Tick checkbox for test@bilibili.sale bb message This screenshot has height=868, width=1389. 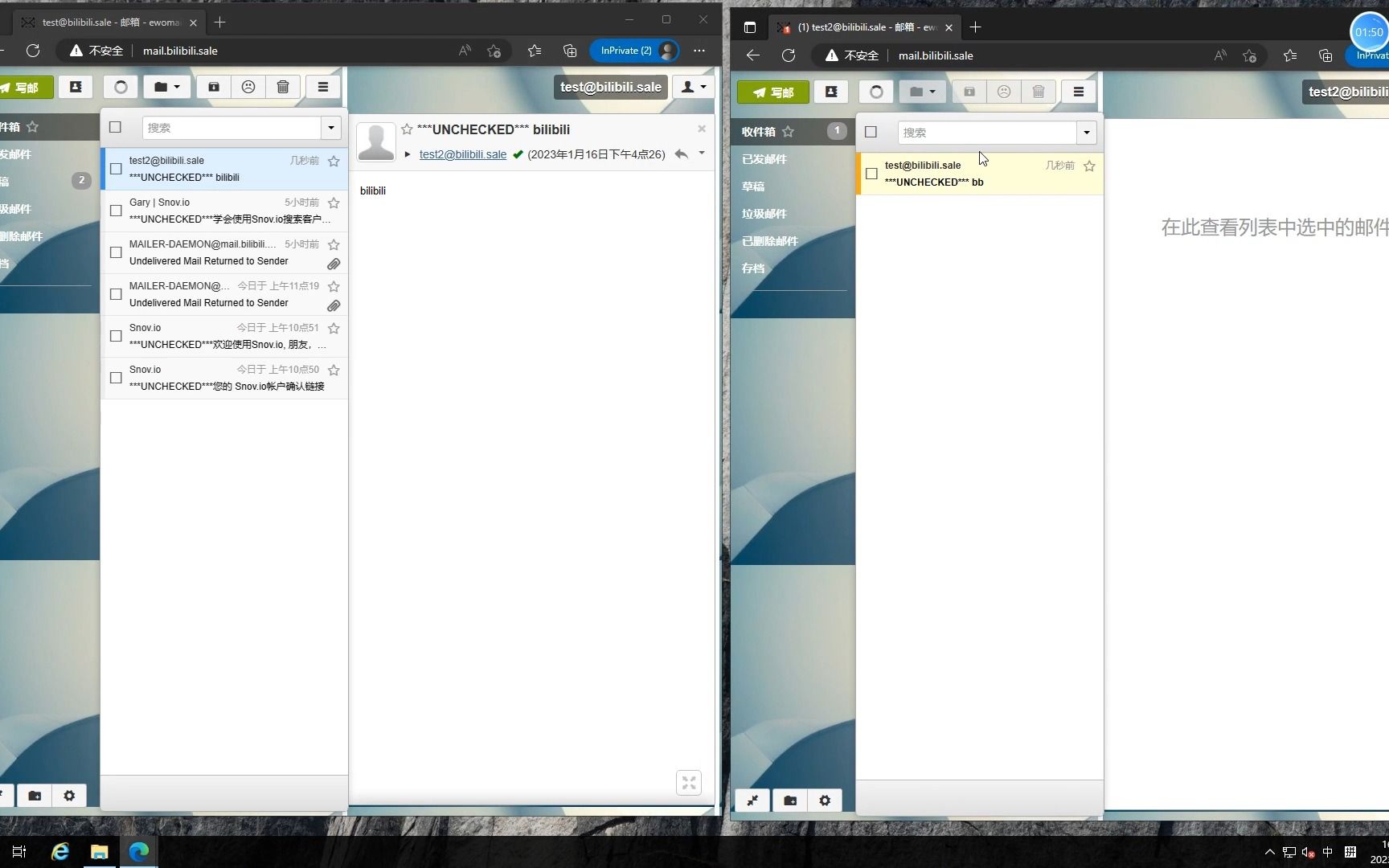[x=871, y=174]
